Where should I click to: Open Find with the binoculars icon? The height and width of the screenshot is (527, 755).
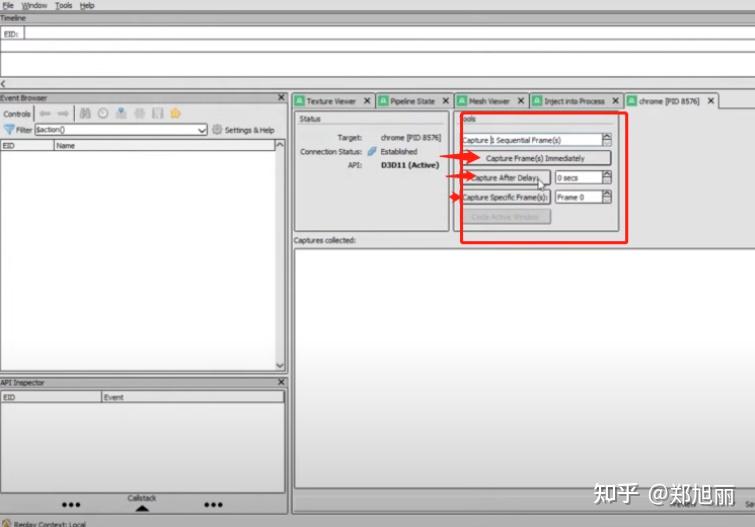pyautogui.click(x=85, y=113)
